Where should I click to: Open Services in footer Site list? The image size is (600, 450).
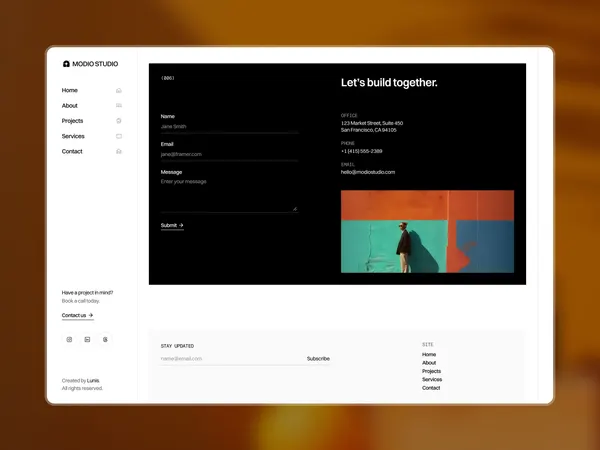click(x=432, y=379)
